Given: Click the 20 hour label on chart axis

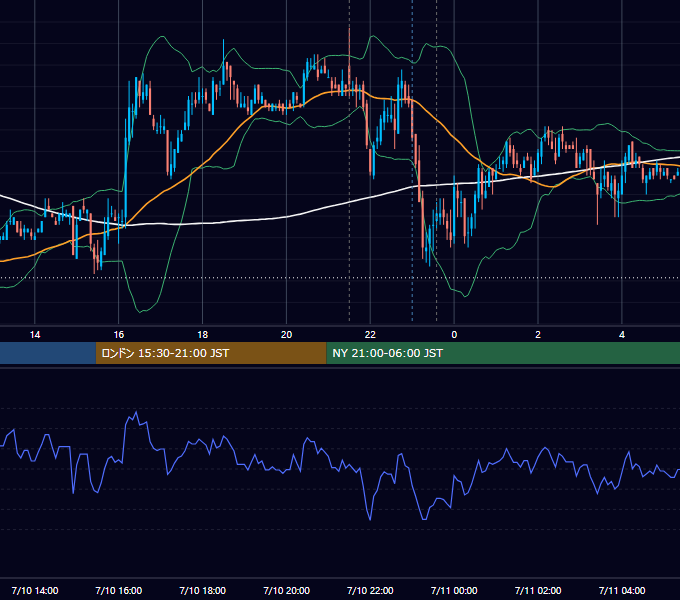Looking at the screenshot, I should tap(286, 335).
